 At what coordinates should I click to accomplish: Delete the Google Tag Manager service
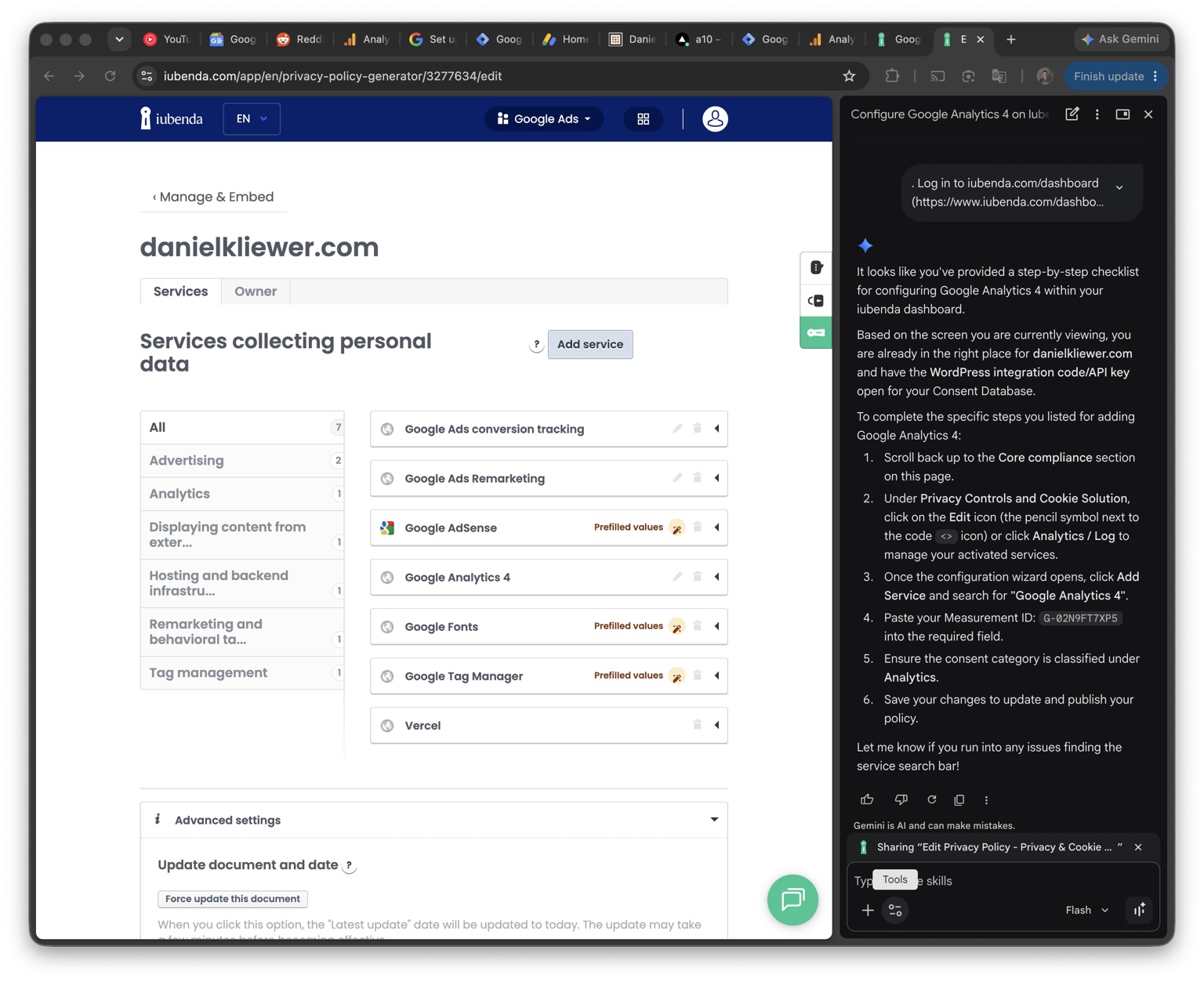tap(697, 676)
